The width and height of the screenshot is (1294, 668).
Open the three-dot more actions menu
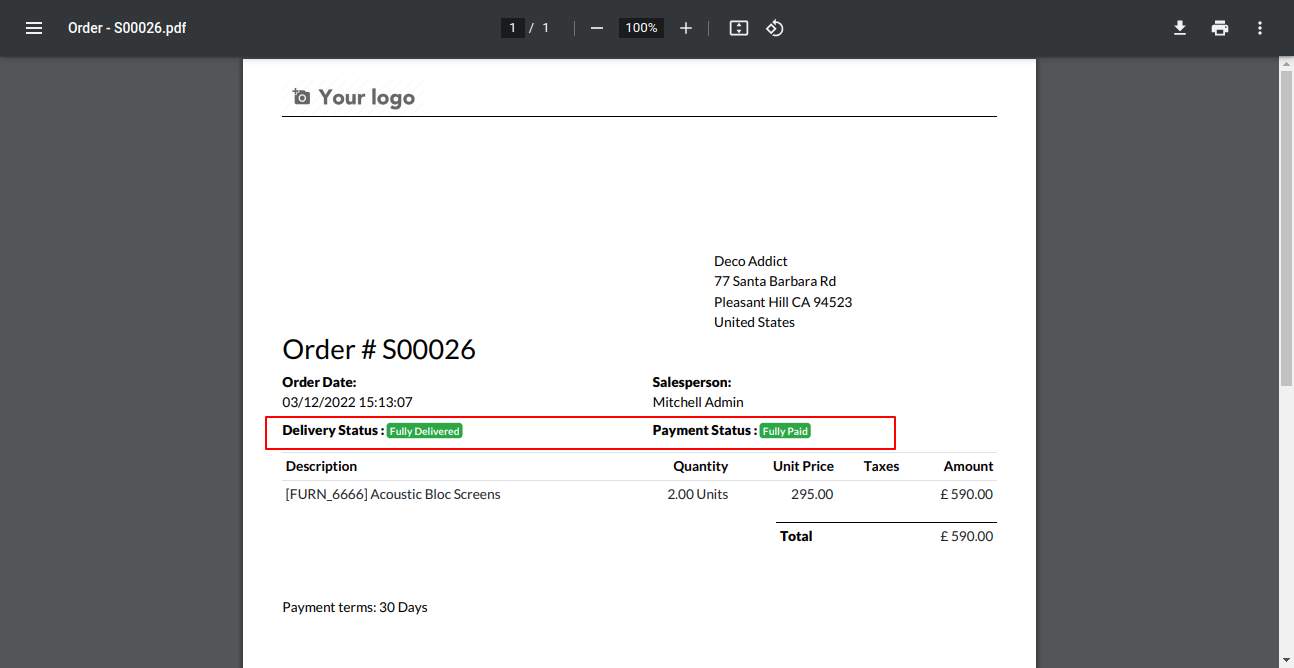click(1260, 28)
